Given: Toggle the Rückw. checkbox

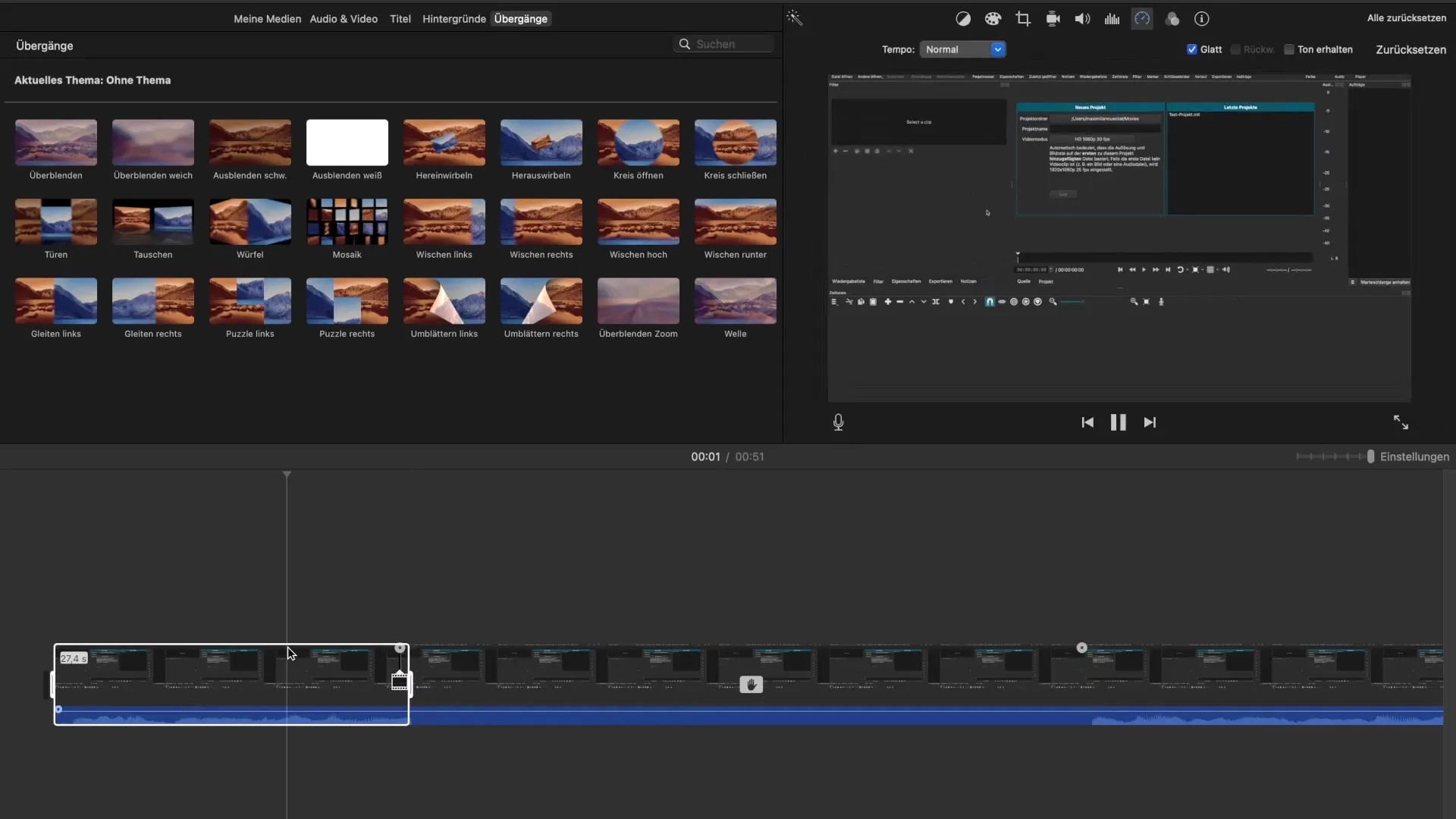Looking at the screenshot, I should tap(1235, 49).
